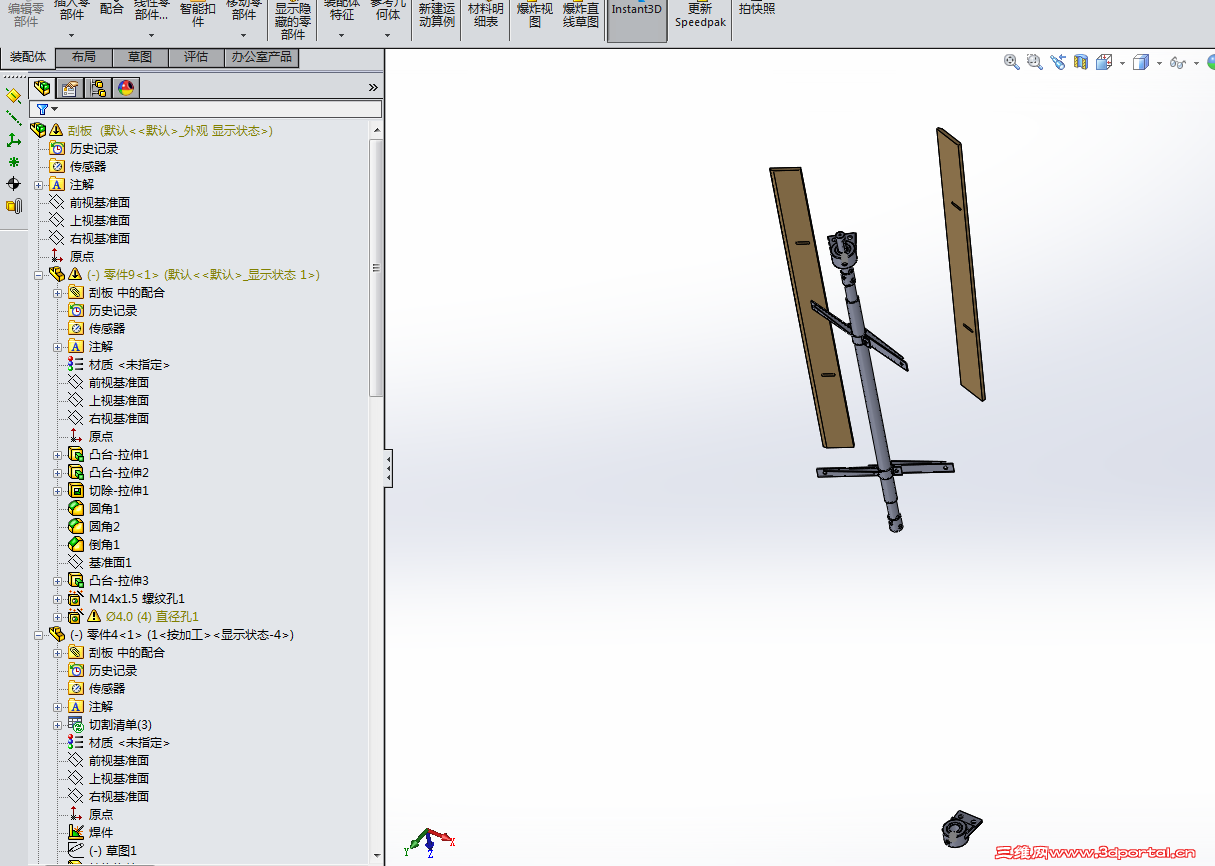The height and width of the screenshot is (866, 1215).
Task: Open dropdown arrow under 移动零部件
Action: 243,35
